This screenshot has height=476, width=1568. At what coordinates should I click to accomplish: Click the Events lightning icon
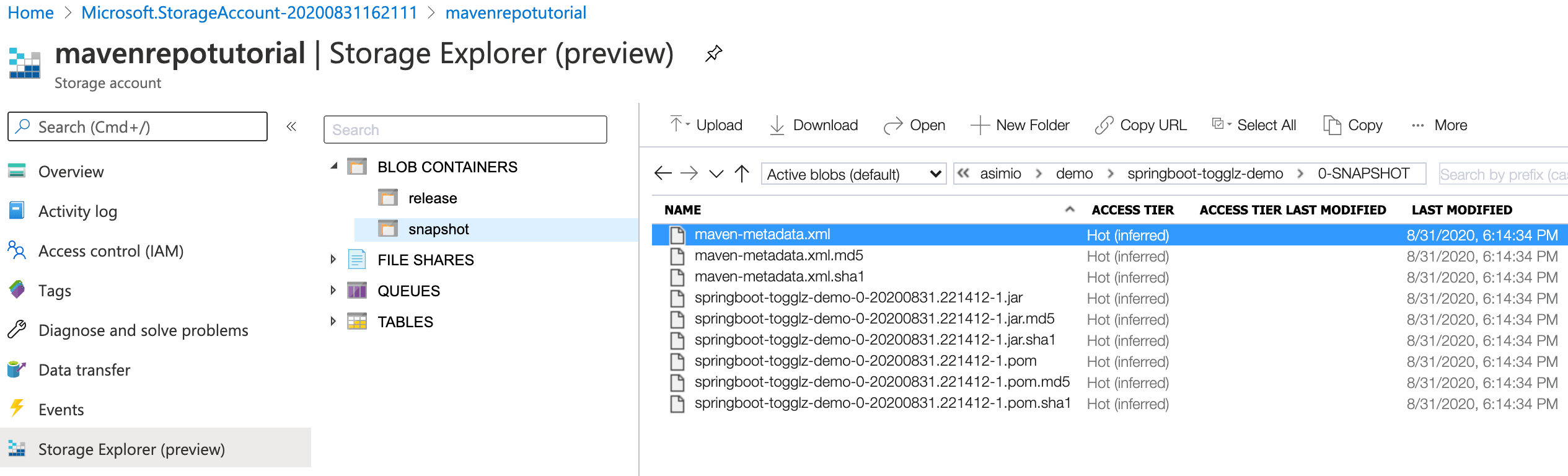click(x=17, y=408)
